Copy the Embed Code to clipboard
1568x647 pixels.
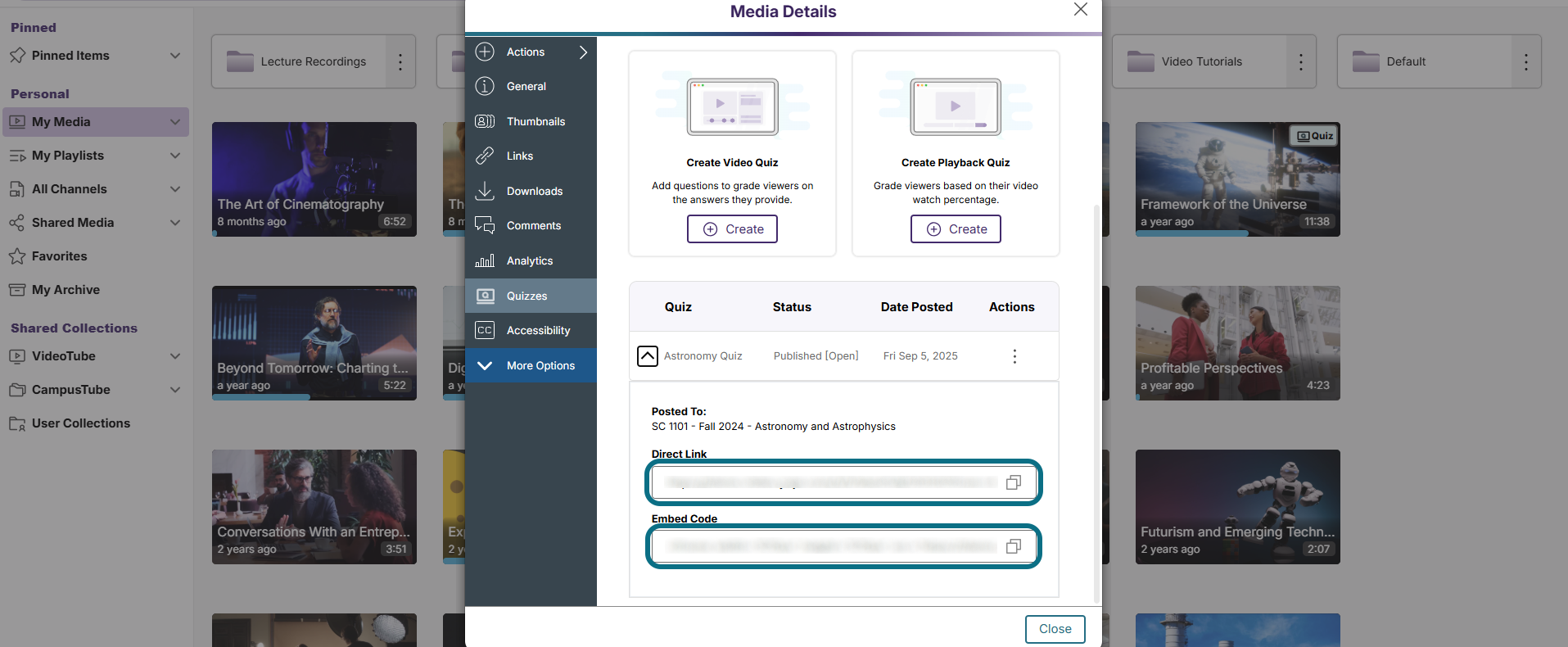[x=1014, y=546]
